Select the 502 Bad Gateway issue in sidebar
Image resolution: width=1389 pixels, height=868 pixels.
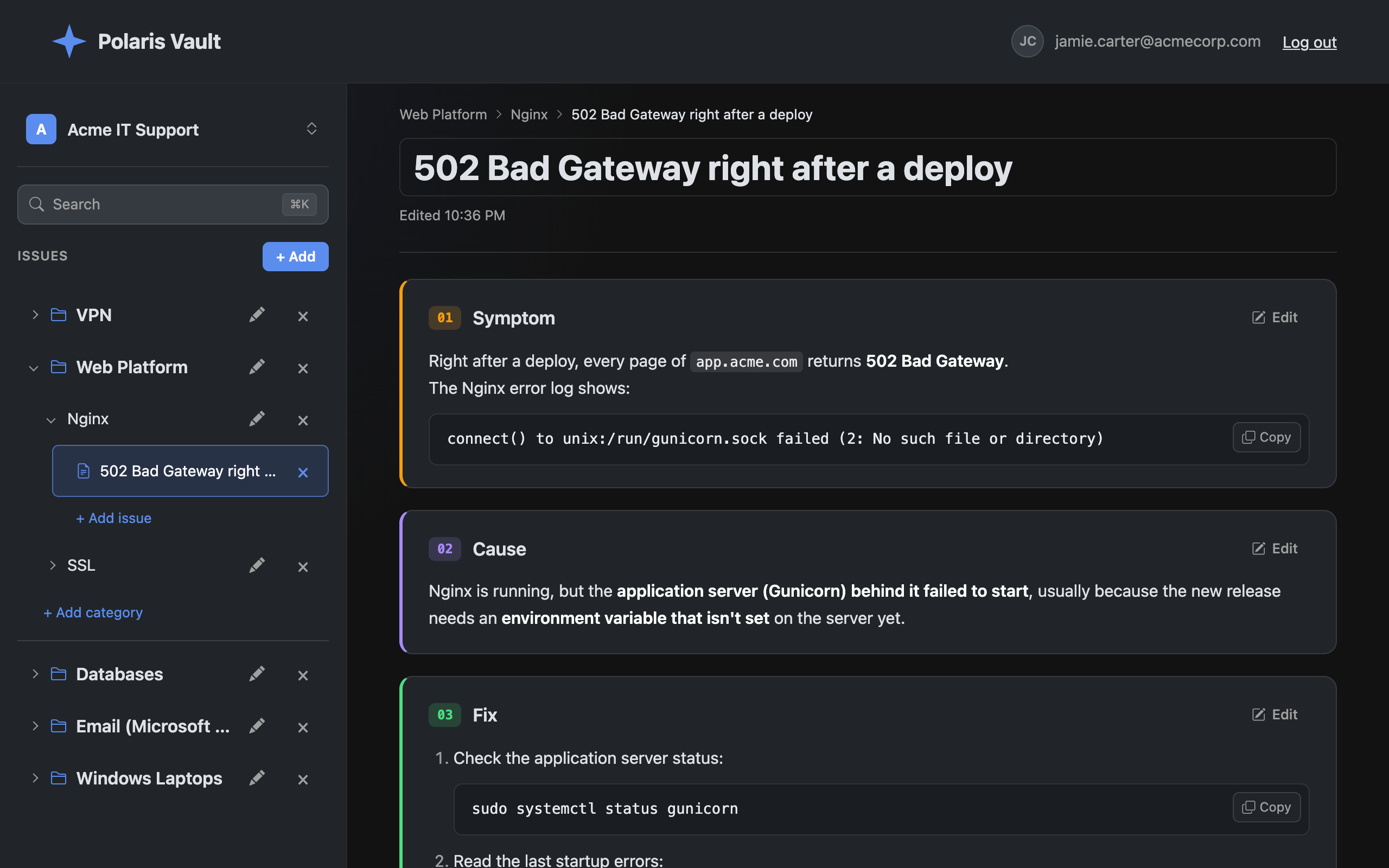(190, 471)
